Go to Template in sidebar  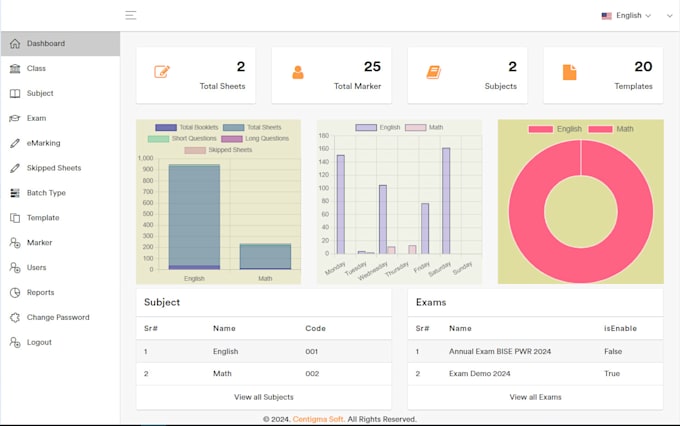click(x=60, y=218)
